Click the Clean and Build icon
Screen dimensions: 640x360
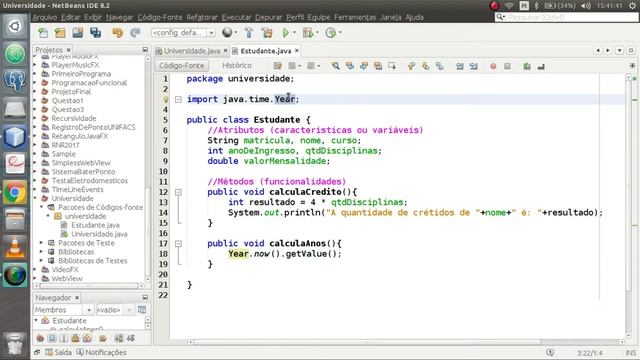267,33
